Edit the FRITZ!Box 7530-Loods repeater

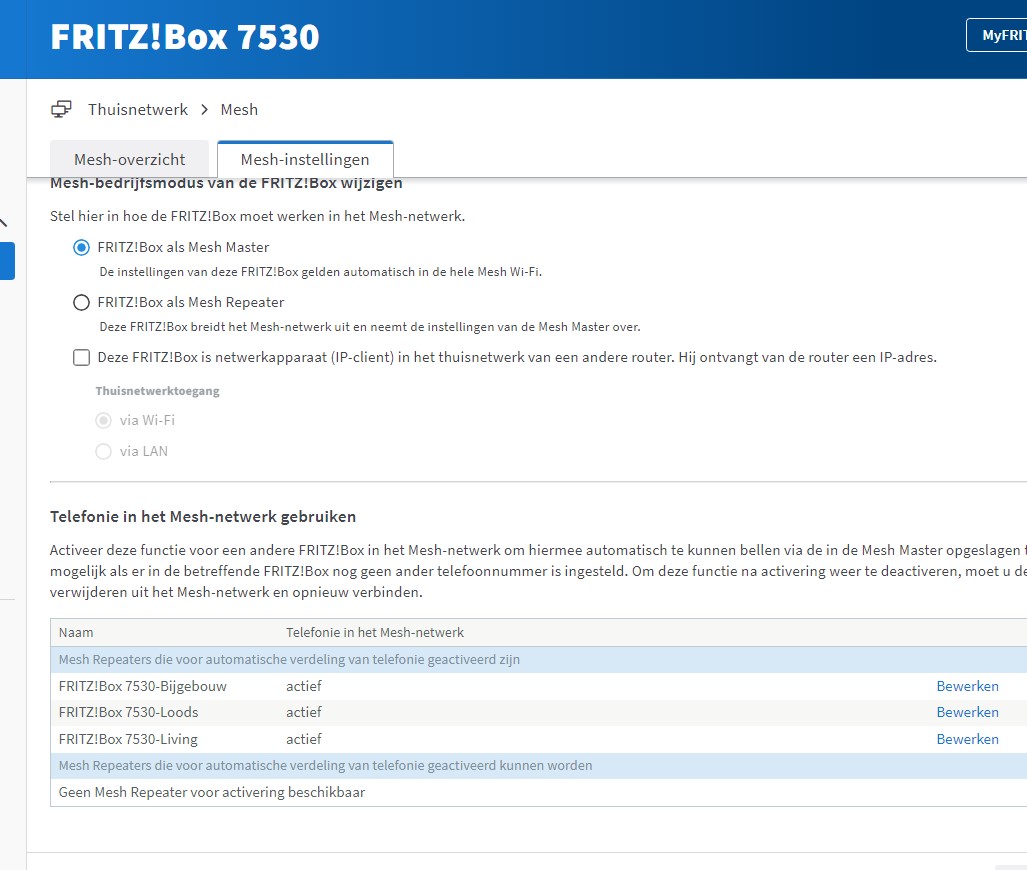[x=967, y=712]
